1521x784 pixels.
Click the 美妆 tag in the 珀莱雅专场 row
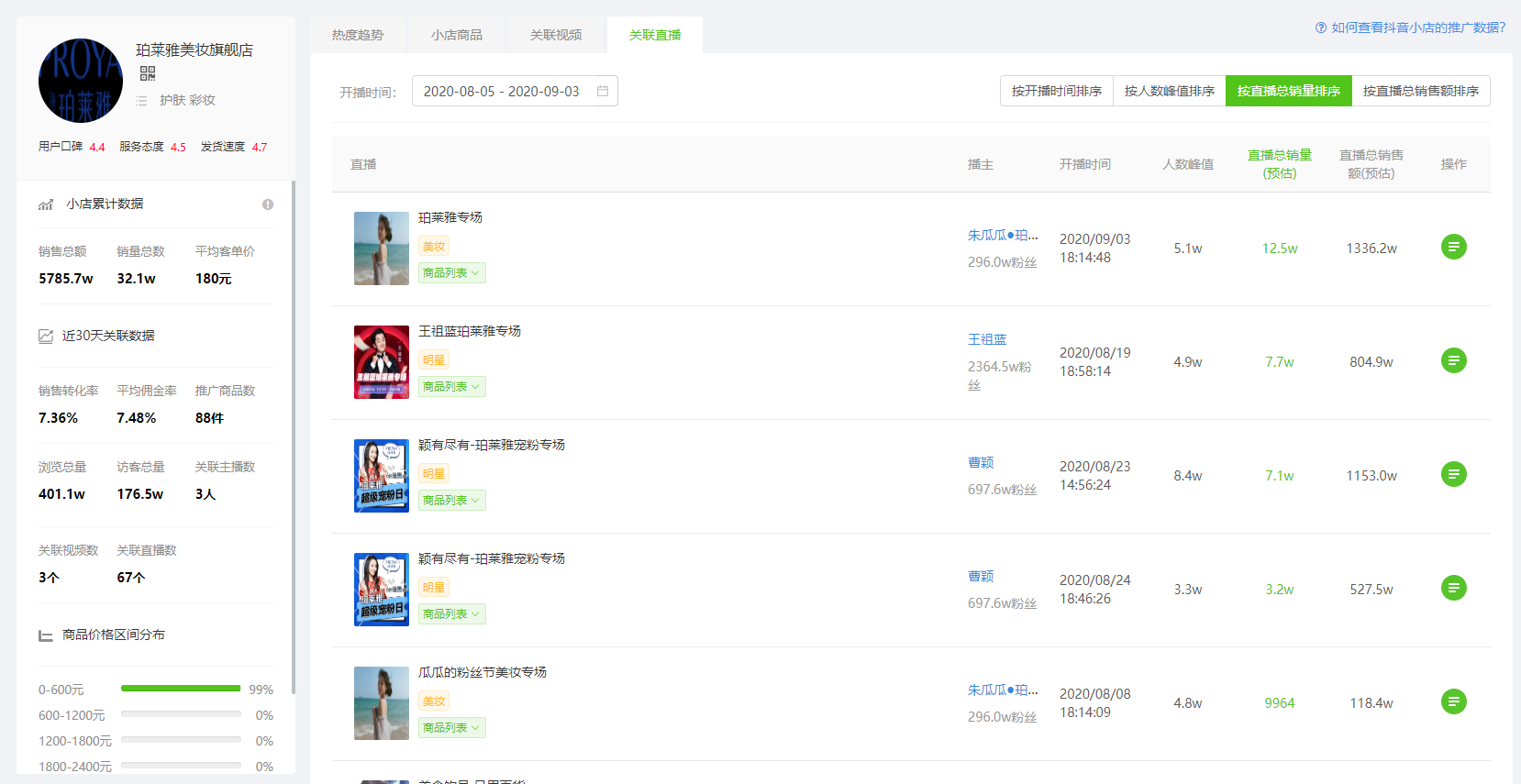pyautogui.click(x=434, y=247)
